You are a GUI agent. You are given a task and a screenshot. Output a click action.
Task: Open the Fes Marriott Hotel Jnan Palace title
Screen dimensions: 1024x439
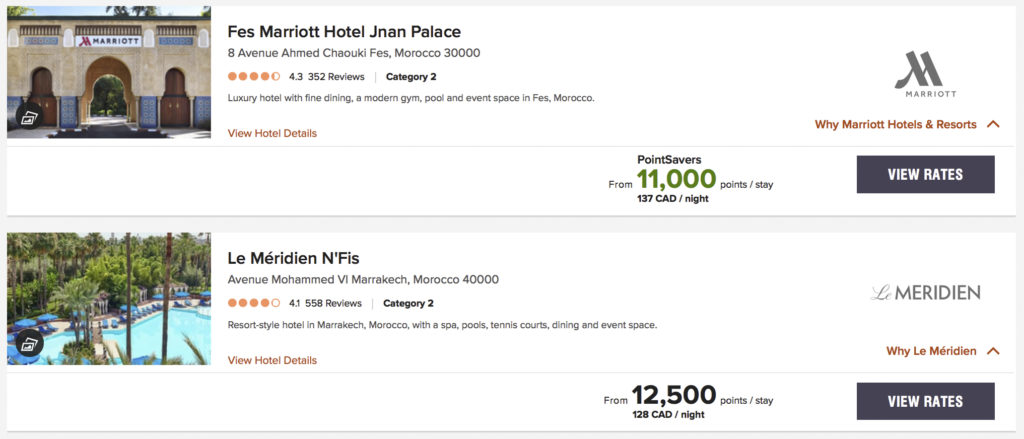coord(344,31)
